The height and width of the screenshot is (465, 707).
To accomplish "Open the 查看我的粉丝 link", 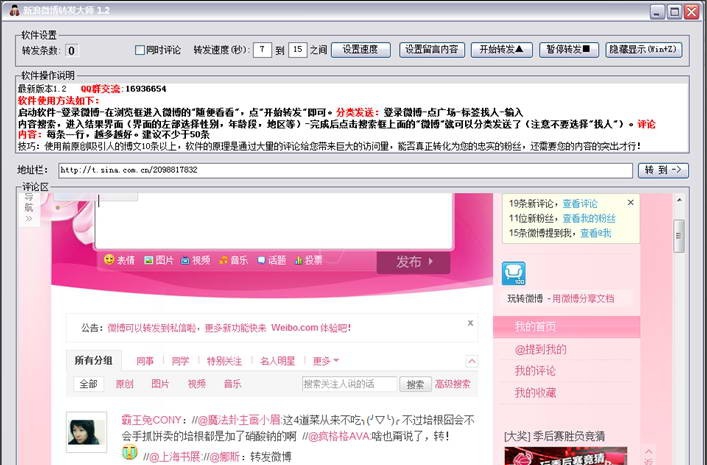I will (x=589, y=219).
